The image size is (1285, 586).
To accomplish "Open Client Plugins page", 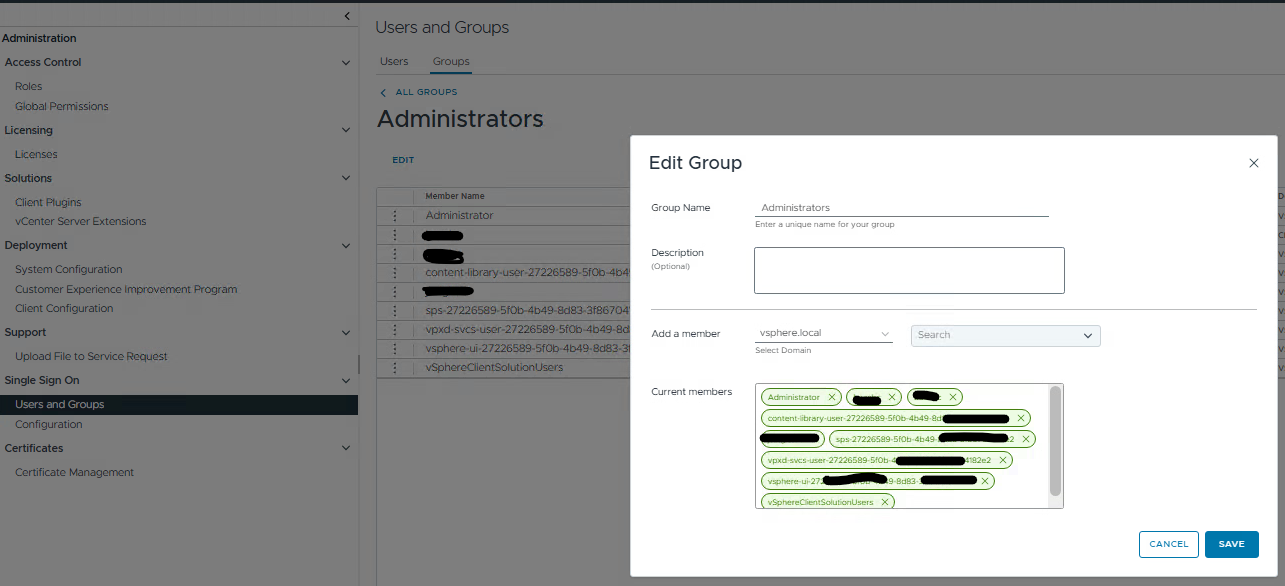I will click(48, 202).
